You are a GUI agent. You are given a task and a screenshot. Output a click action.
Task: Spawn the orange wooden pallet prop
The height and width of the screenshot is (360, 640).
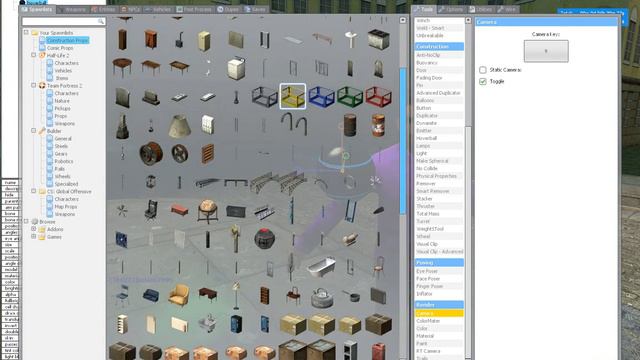(207, 153)
